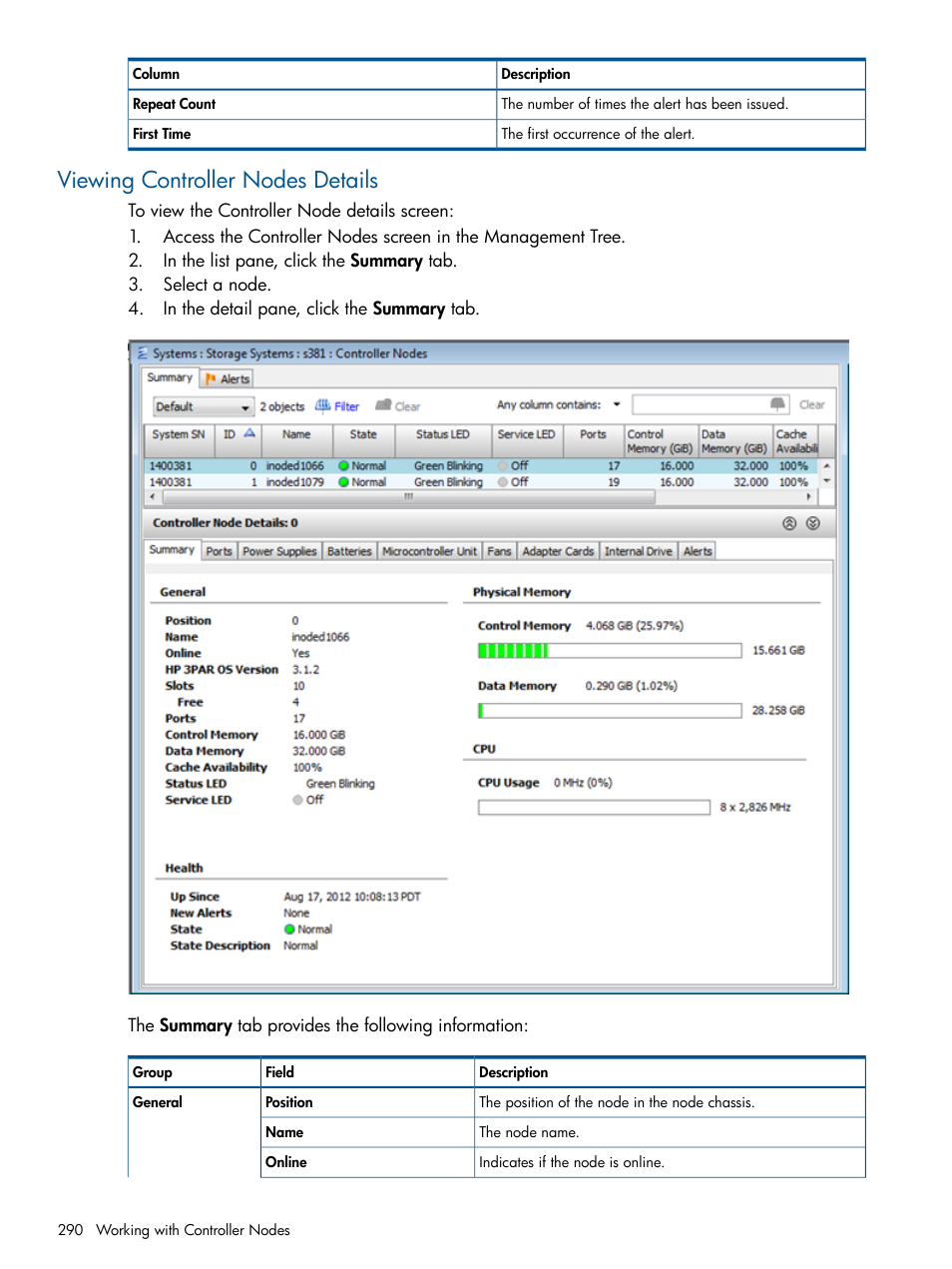Viewport: 952px width, 1269px height.
Task: Click the ID column sort arrow
Action: 249,433
